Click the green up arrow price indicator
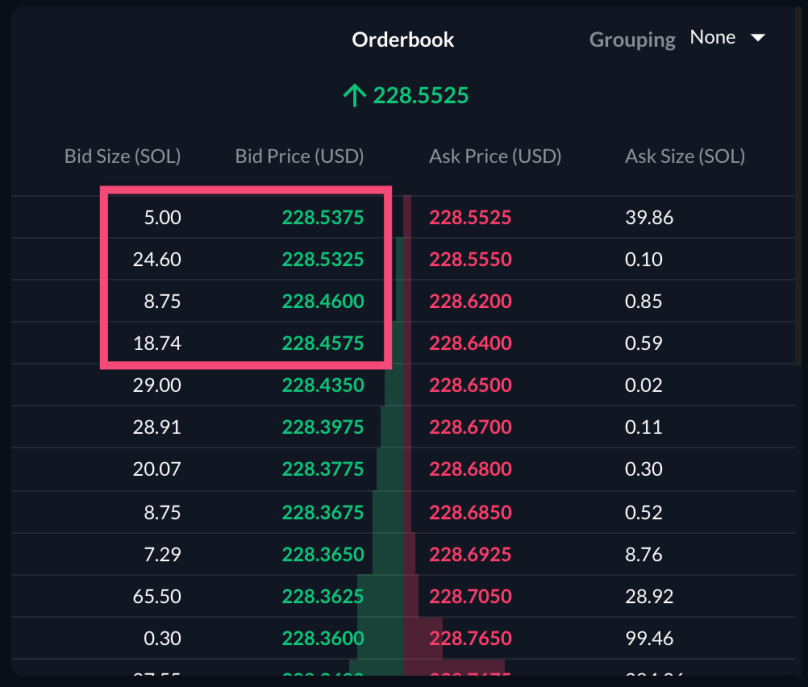The height and width of the screenshot is (687, 808). point(354,95)
